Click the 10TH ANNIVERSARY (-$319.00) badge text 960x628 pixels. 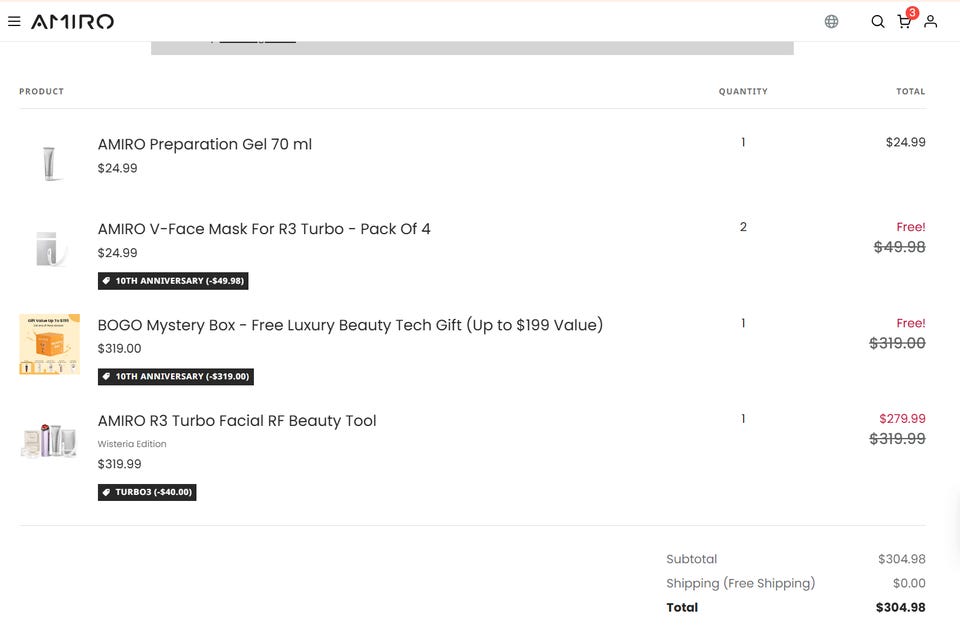coord(182,376)
